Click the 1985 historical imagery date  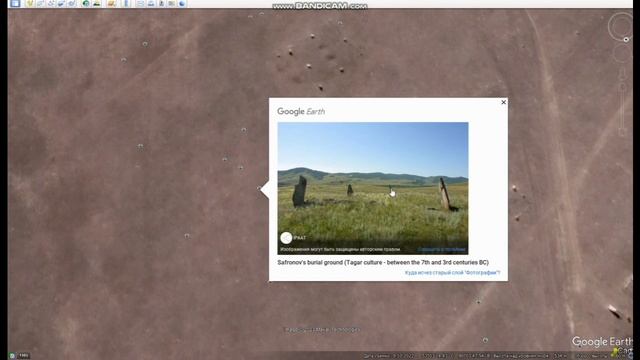point(24,356)
